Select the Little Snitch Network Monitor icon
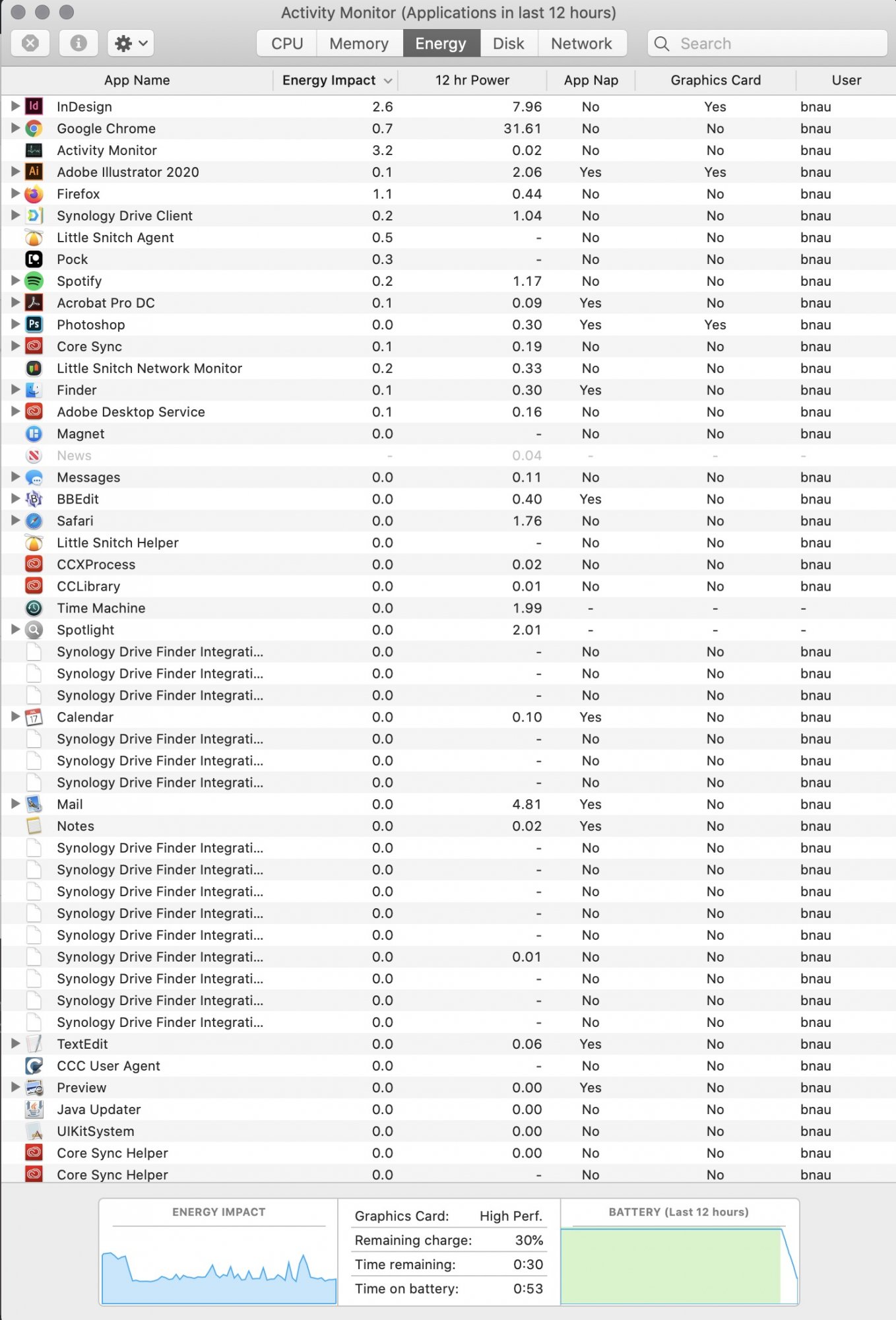 [x=34, y=368]
